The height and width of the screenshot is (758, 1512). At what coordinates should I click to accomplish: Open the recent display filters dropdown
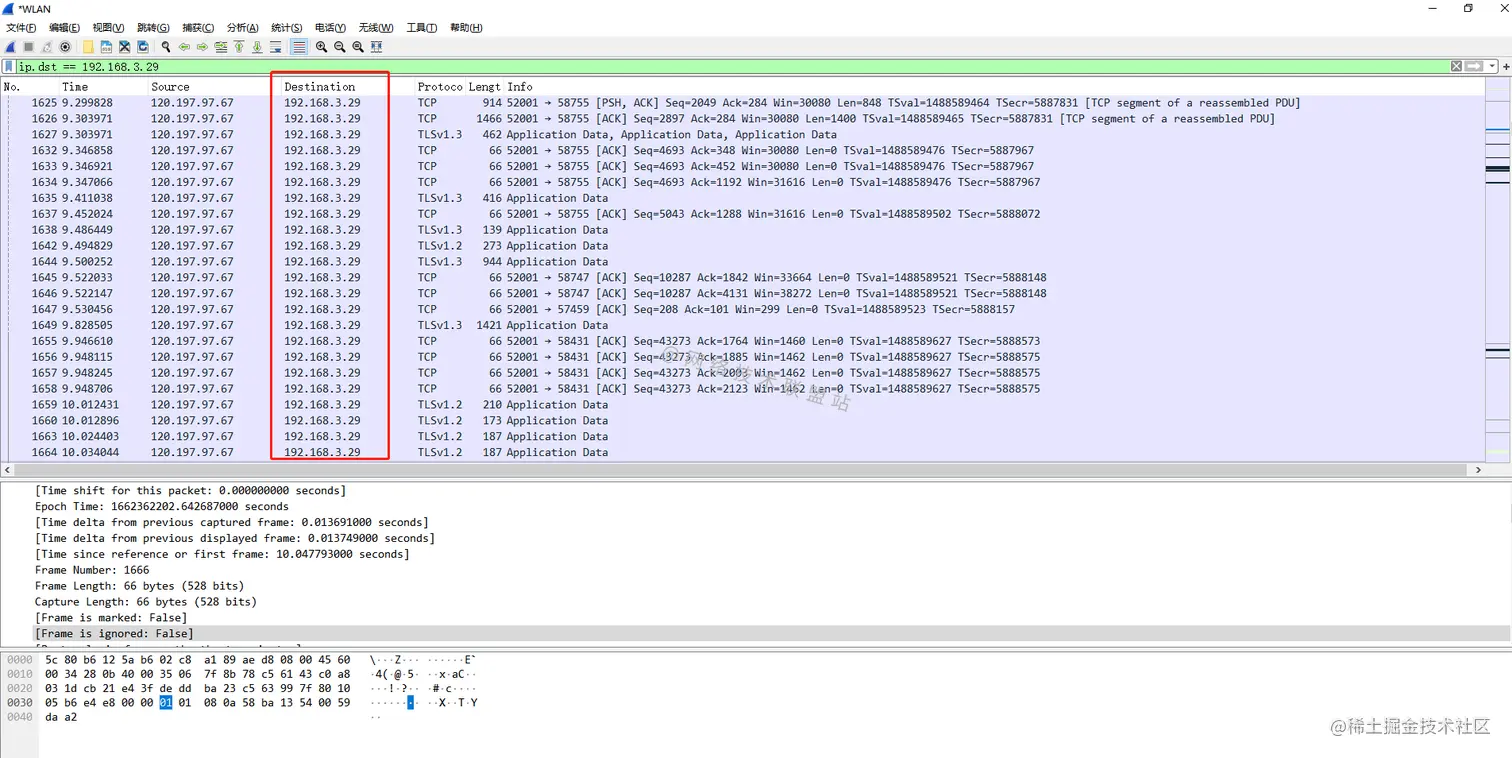[1492, 66]
